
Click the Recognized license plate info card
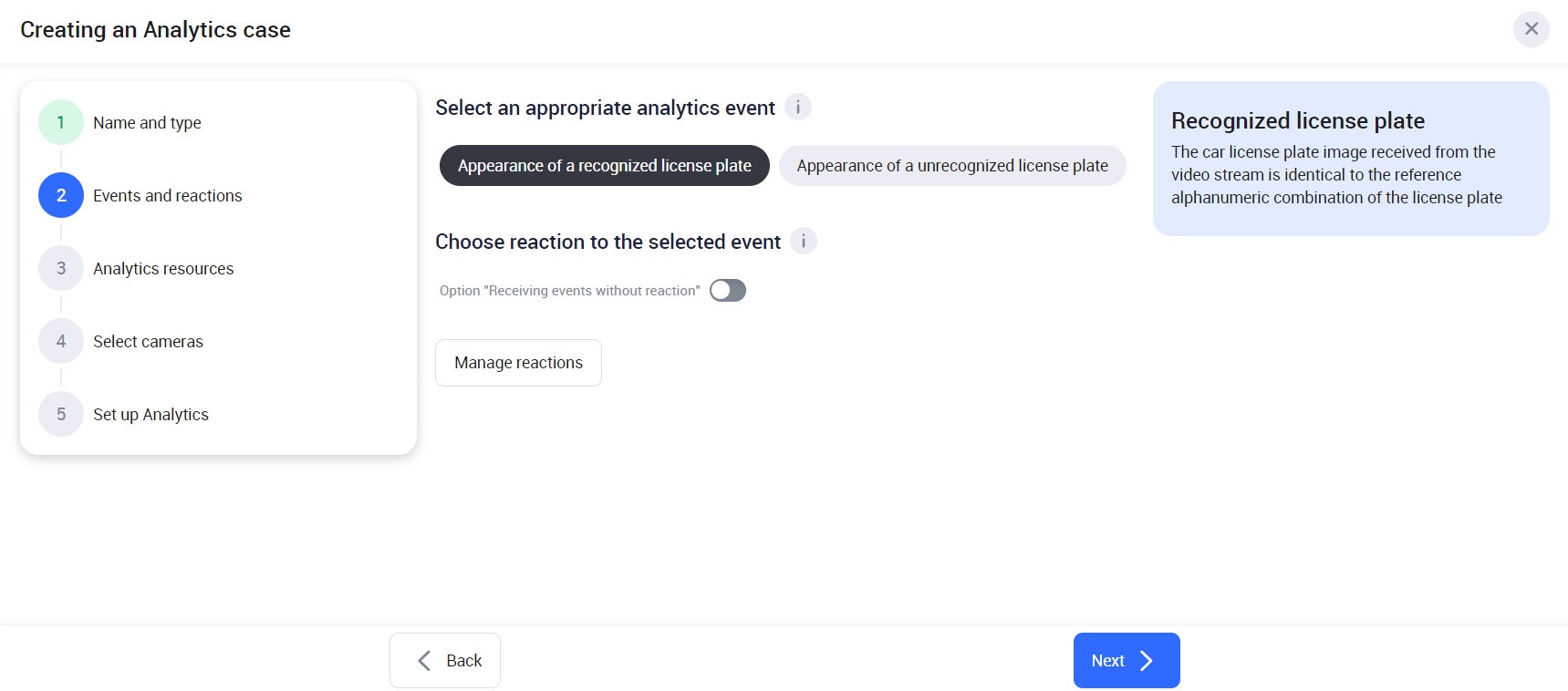1350,159
